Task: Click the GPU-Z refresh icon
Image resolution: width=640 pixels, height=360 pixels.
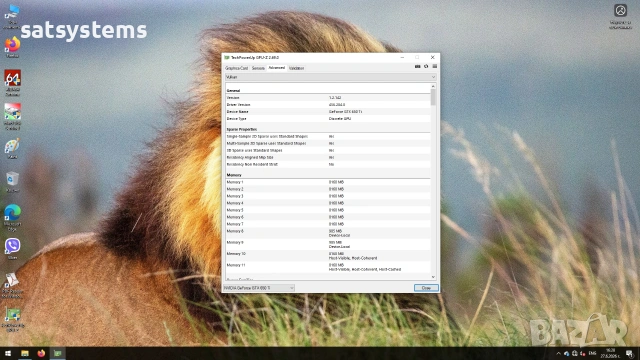Action: pos(426,67)
